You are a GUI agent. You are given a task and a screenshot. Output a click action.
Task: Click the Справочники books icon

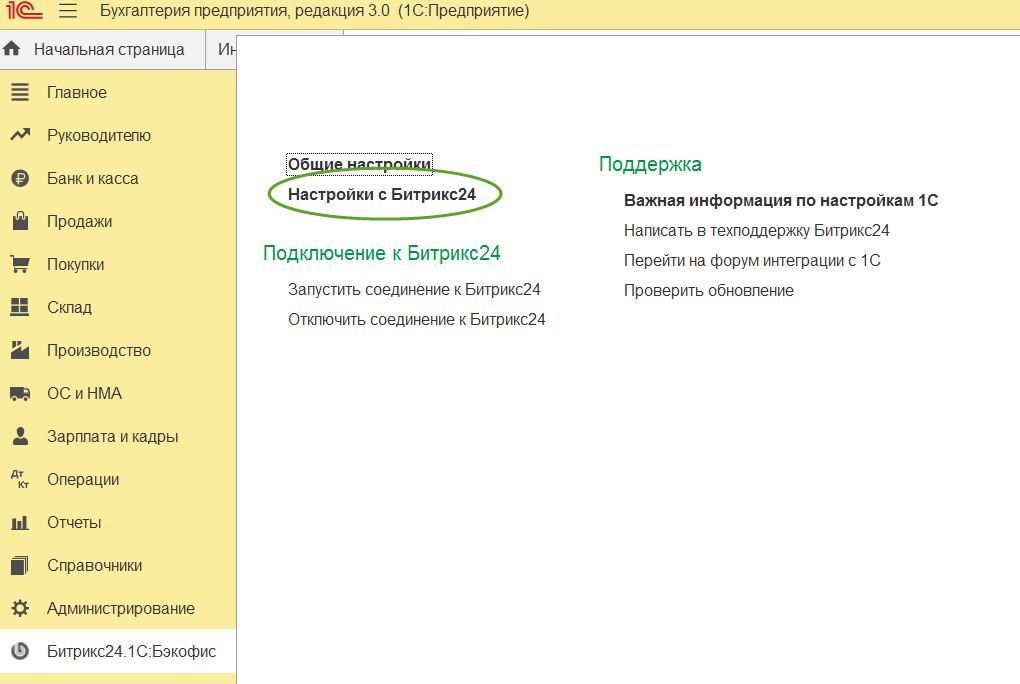point(20,566)
